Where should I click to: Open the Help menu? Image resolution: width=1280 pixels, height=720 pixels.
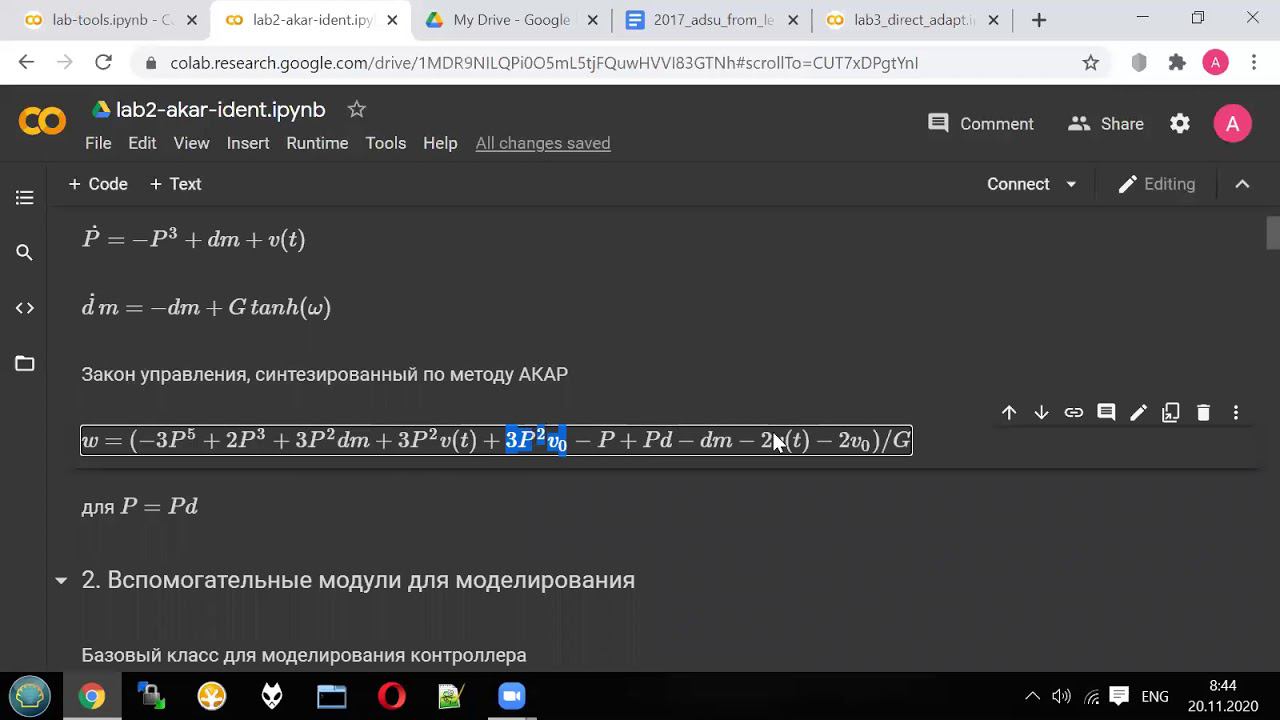coord(440,143)
